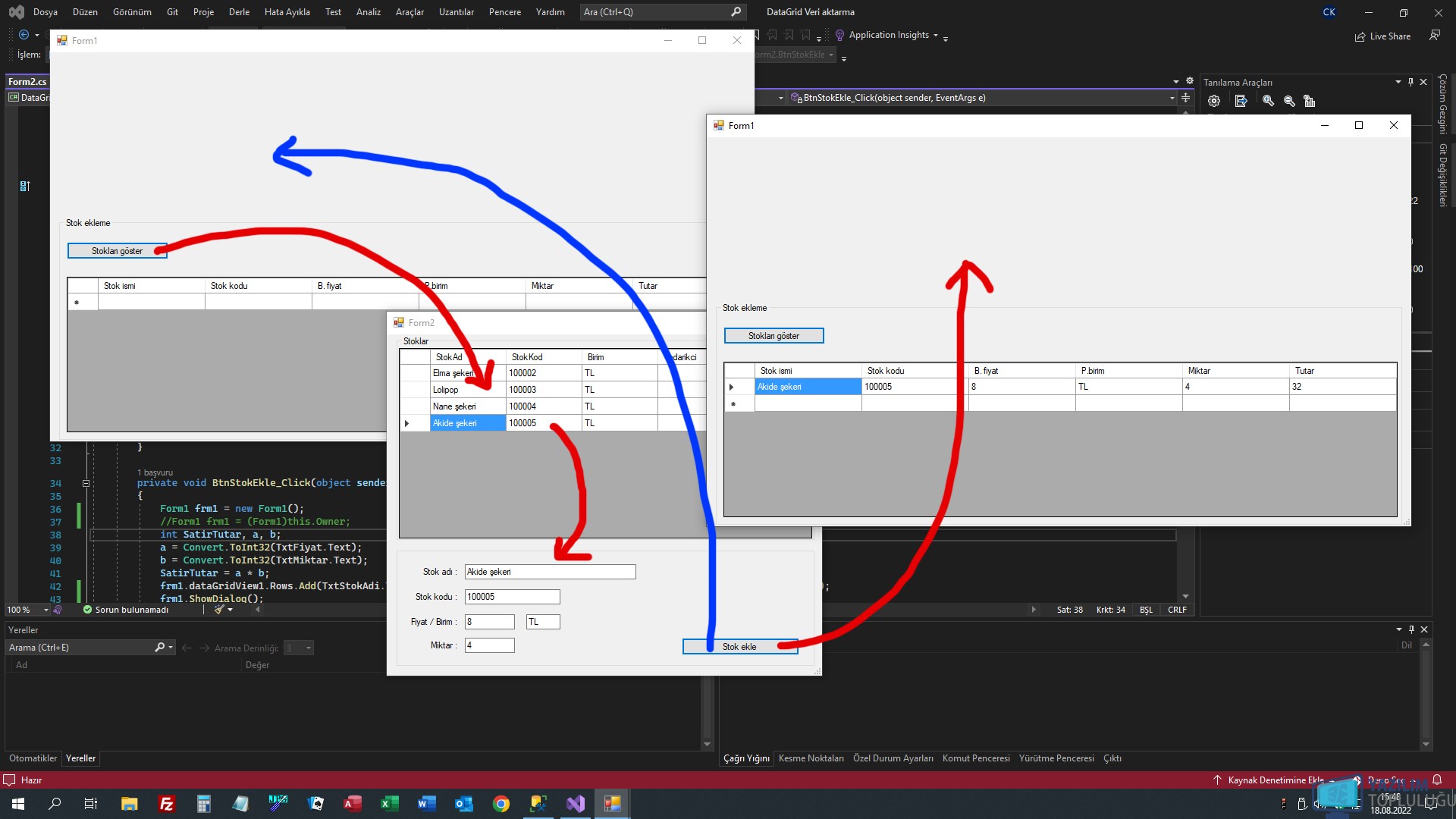Screen dimensions: 1456x819
Task: Click the Stok adı text field
Action: (x=550, y=572)
